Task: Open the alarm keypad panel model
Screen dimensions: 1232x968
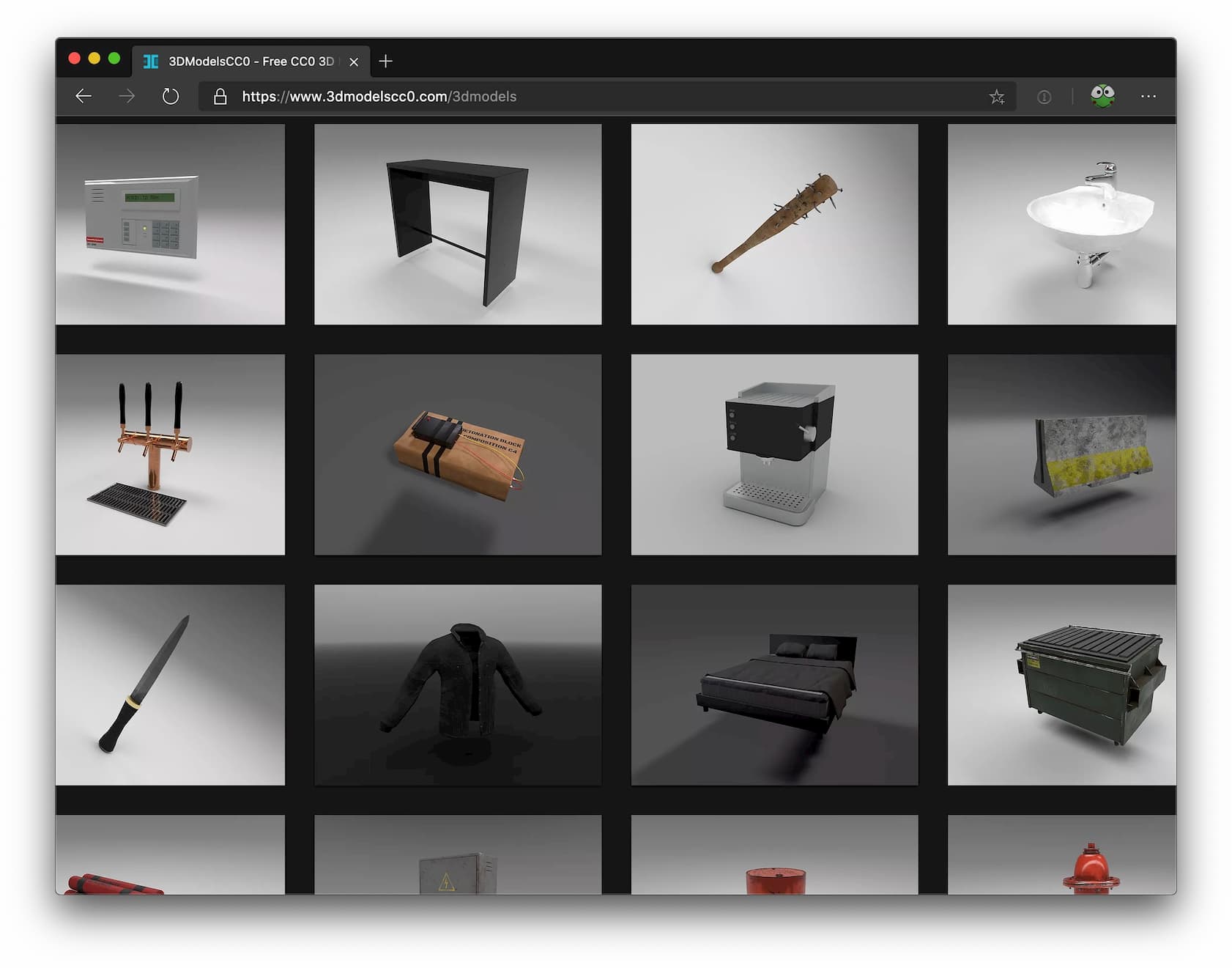Action: pos(170,224)
